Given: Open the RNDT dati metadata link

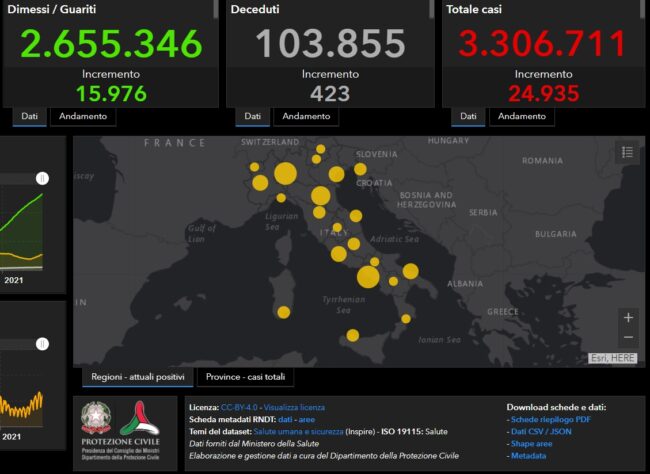Looking at the screenshot, I should pyautogui.click(x=285, y=419).
